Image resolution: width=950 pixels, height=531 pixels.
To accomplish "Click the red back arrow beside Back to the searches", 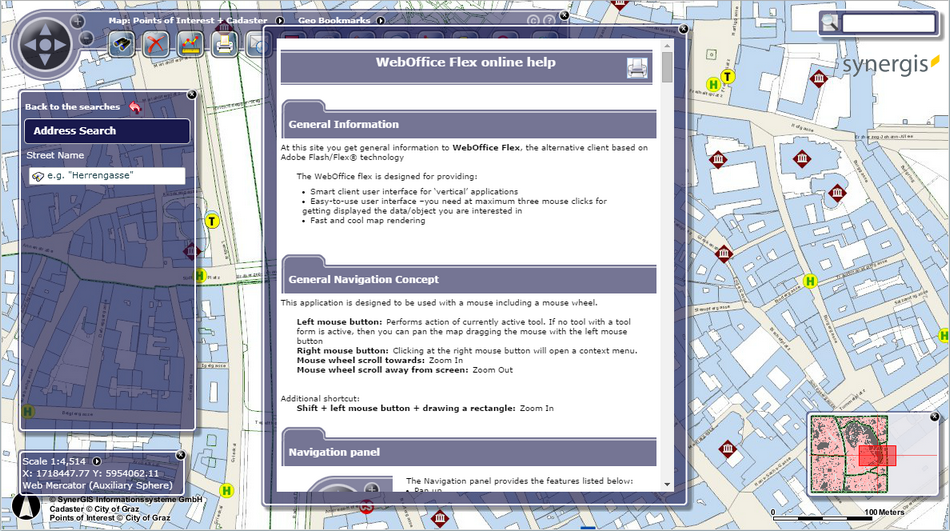I will tap(135, 107).
